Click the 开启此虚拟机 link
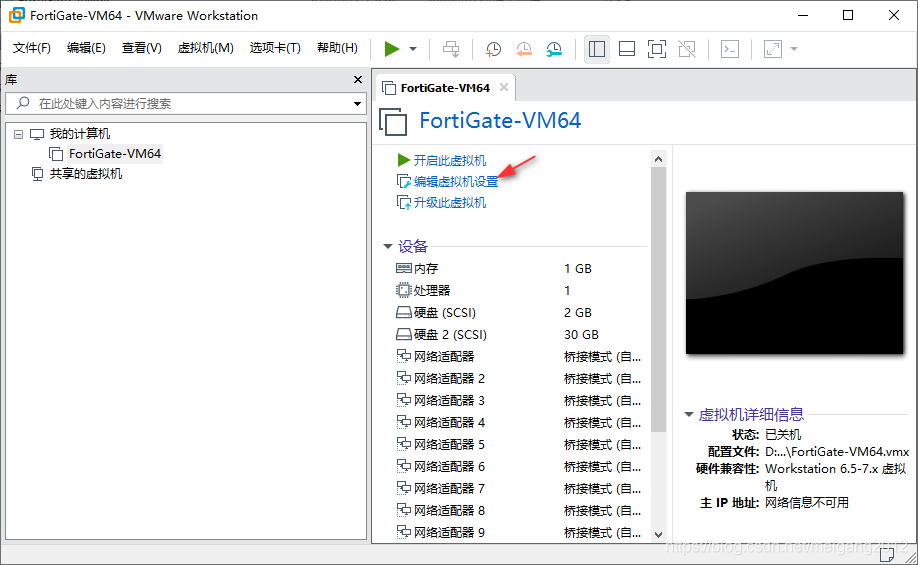The height and width of the screenshot is (565, 918). tap(450, 160)
